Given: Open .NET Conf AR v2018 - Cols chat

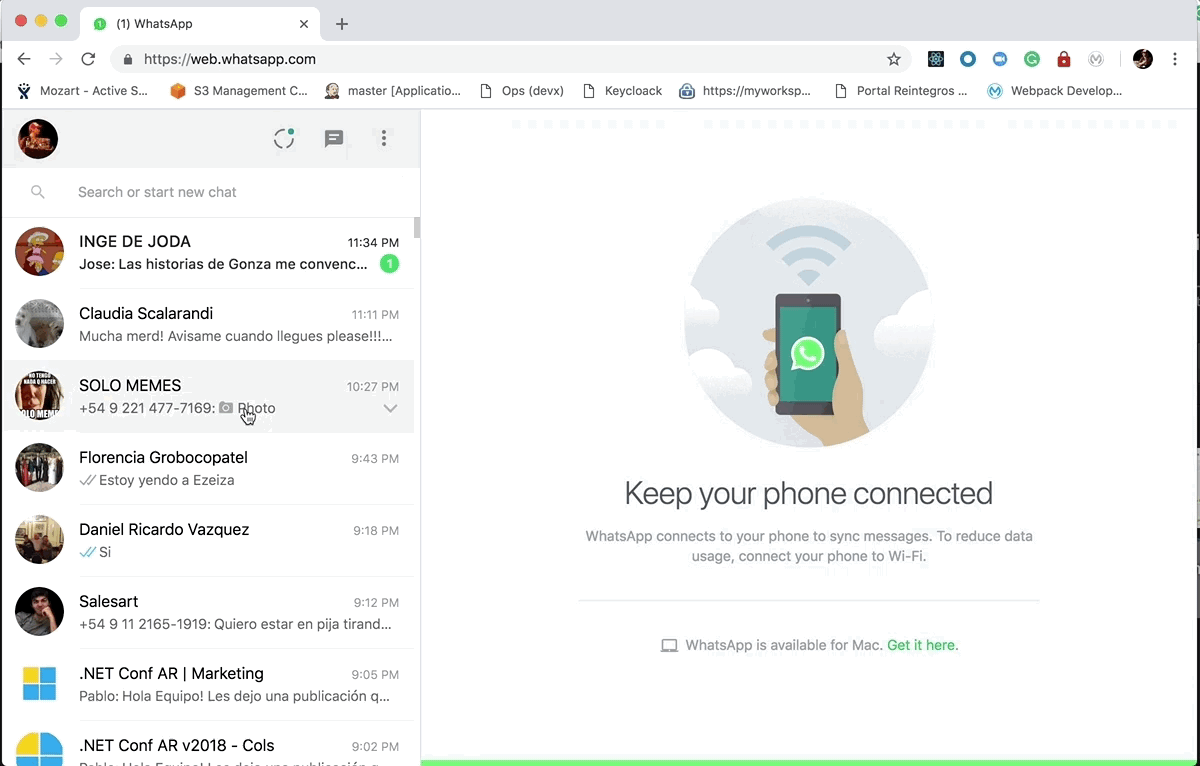Looking at the screenshot, I should (208, 743).
